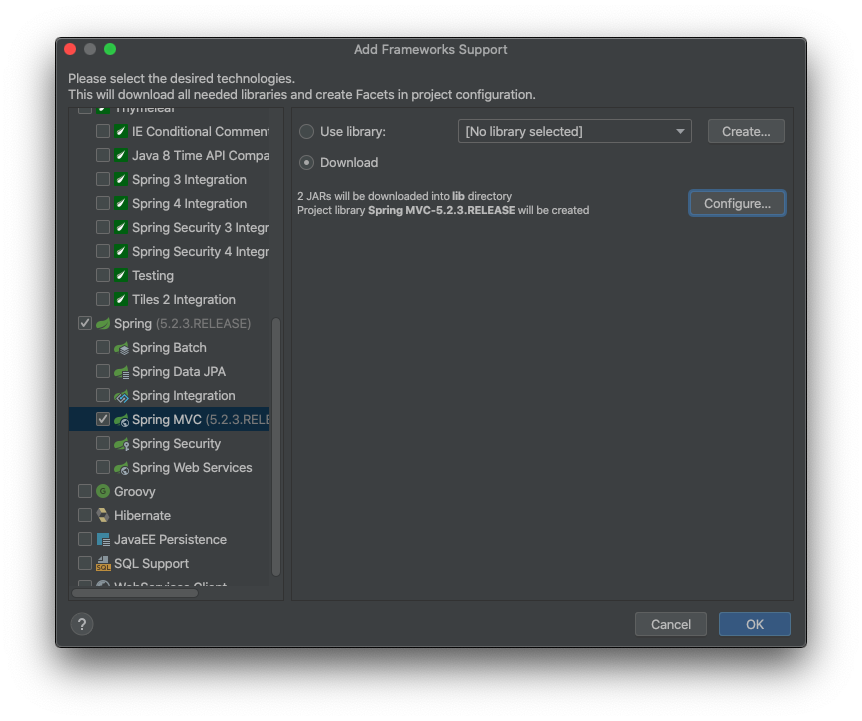Tick the JavaEE Persistence checkbox
This screenshot has height=721, width=862.
tap(85, 539)
